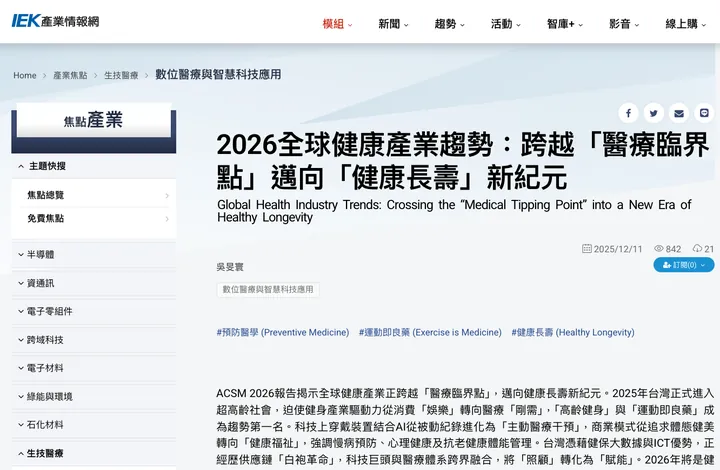Click the download icon beside 21

[x=698, y=249]
